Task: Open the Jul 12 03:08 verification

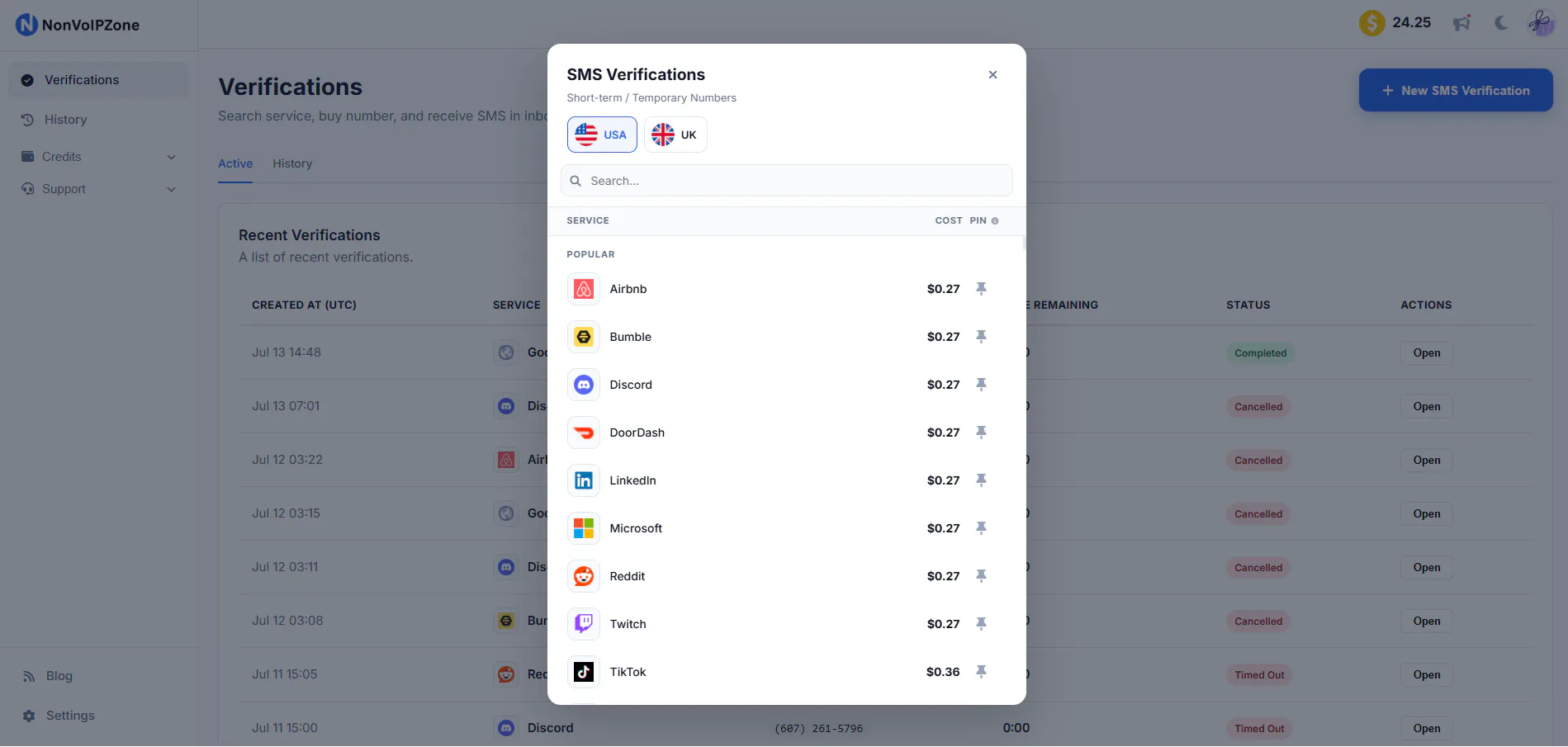Action: point(1426,622)
